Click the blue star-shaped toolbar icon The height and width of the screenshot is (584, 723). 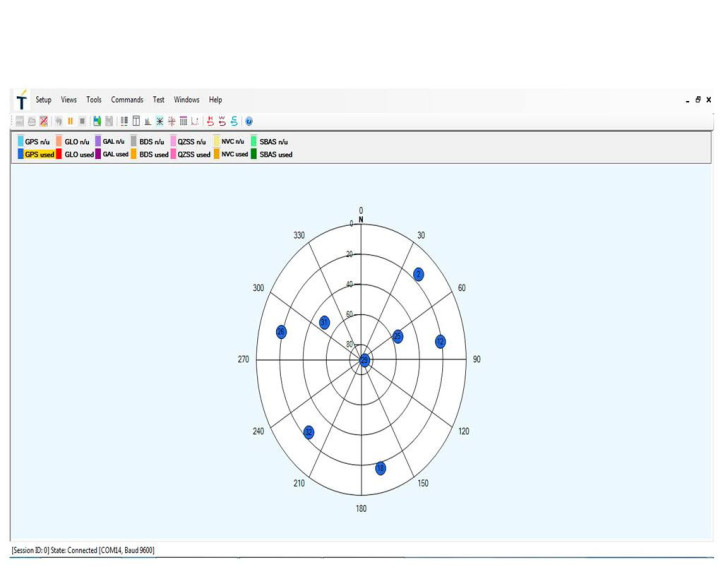coord(159,121)
